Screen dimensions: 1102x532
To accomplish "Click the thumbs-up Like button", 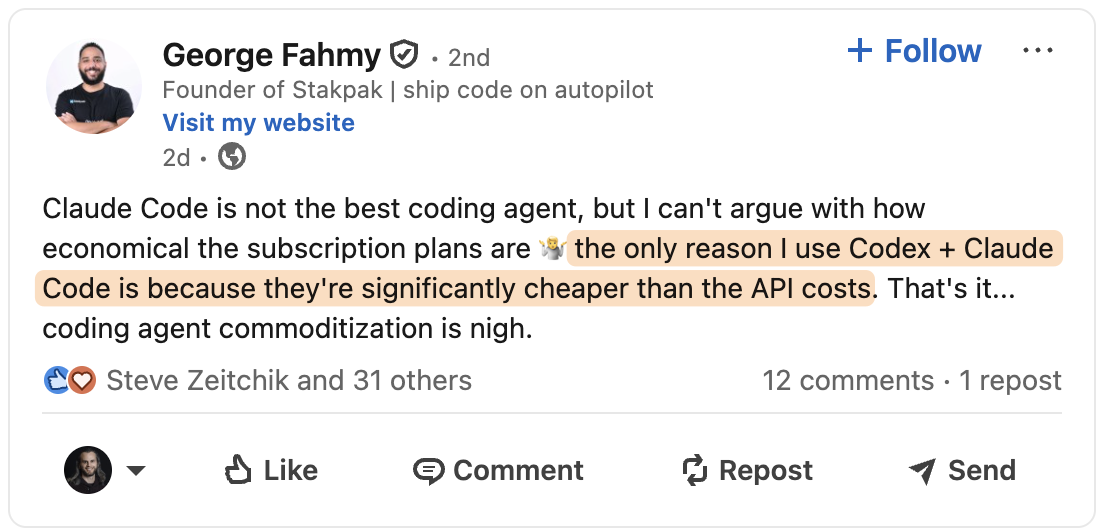I will point(271,470).
